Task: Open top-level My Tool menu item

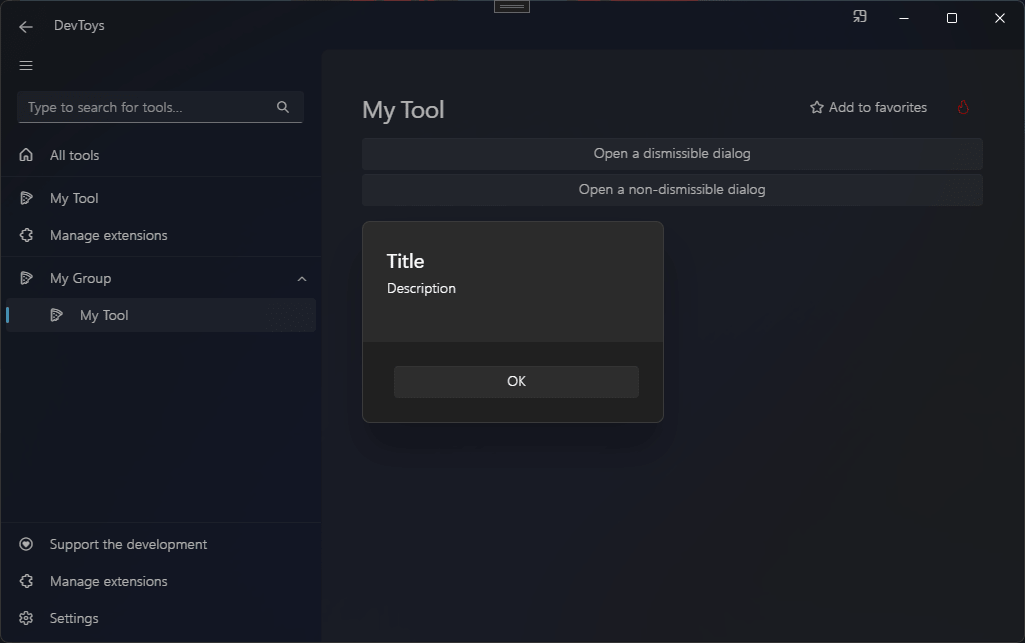Action: click(74, 198)
